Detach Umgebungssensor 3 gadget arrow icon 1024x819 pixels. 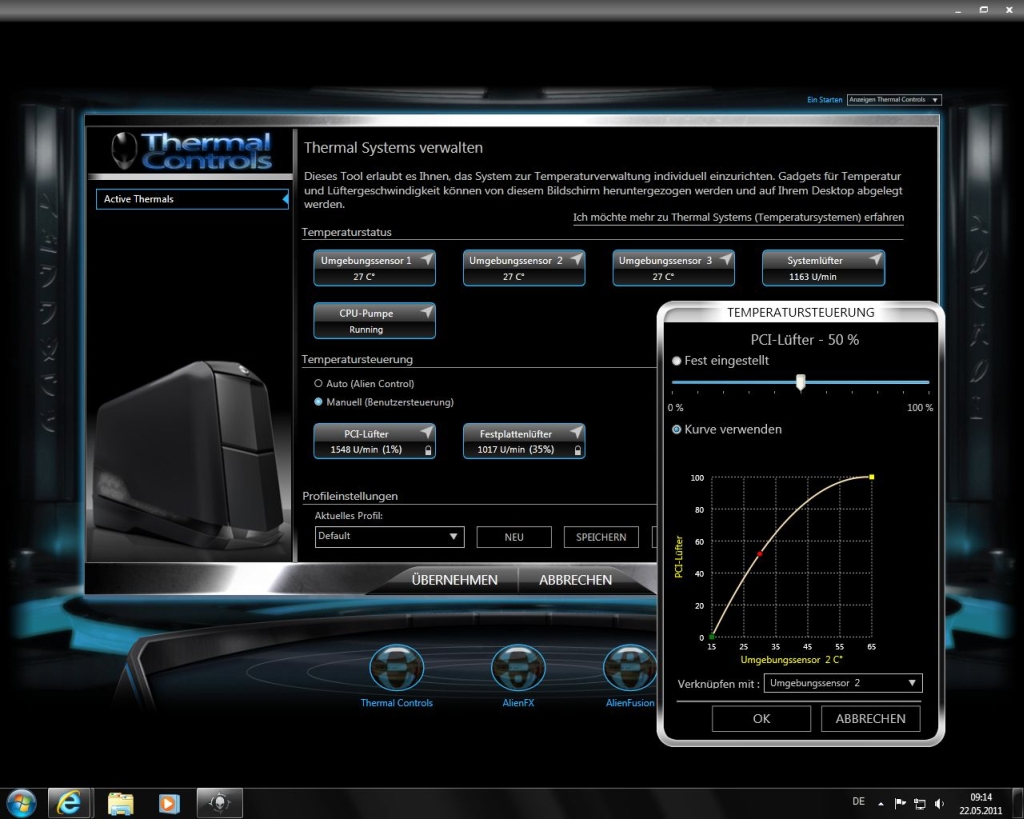726,259
